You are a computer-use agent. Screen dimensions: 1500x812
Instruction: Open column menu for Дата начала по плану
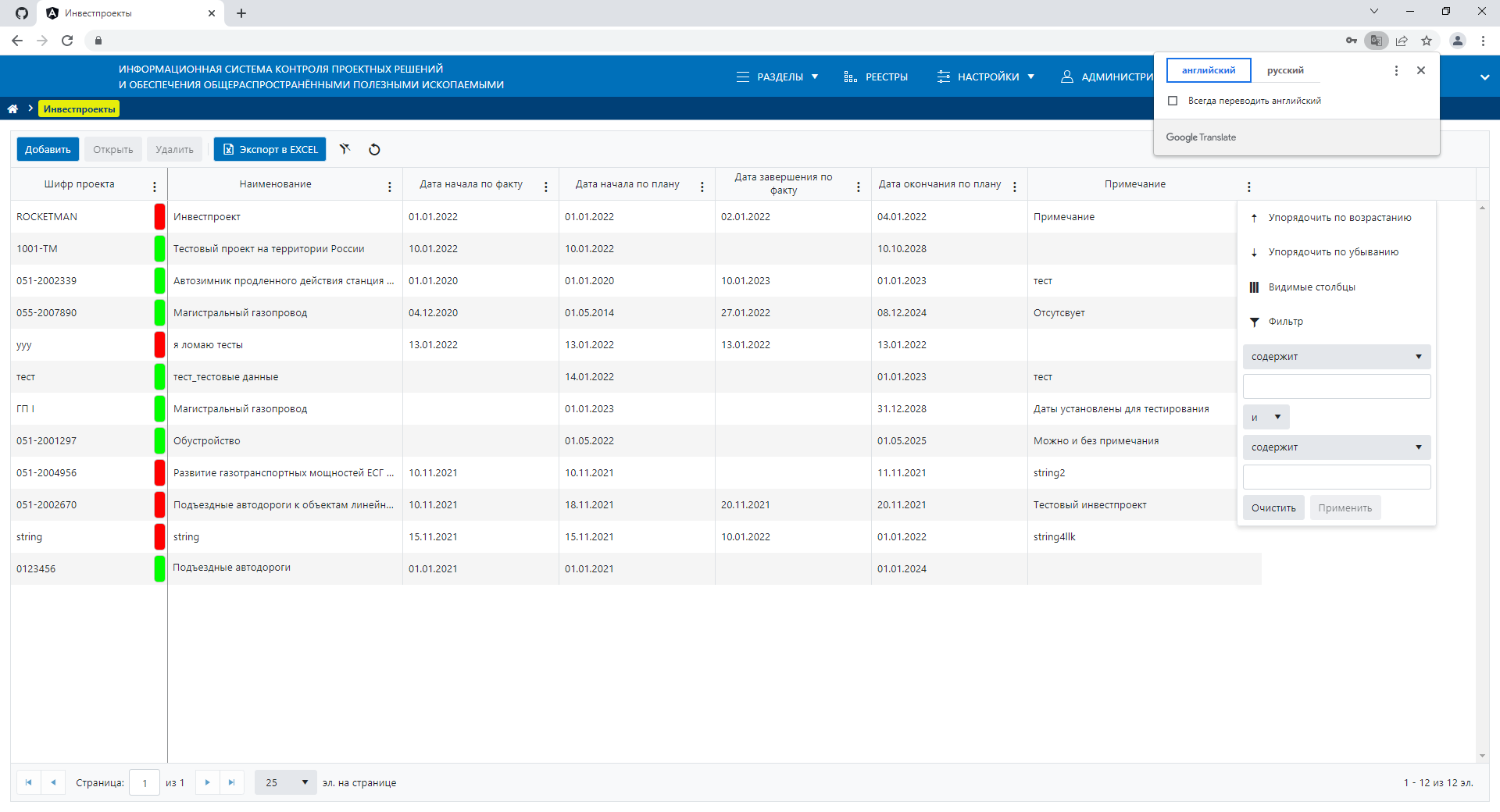(x=702, y=187)
